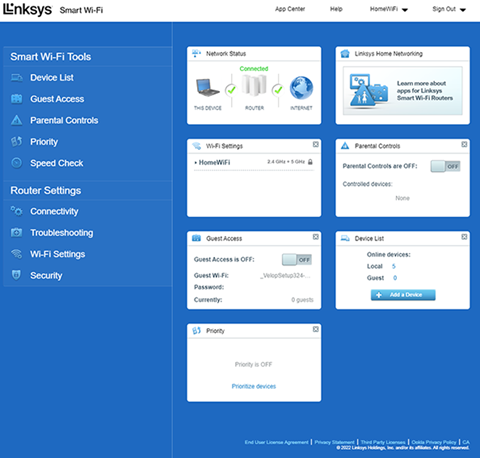Click the Device List widget header icon

coord(345,238)
